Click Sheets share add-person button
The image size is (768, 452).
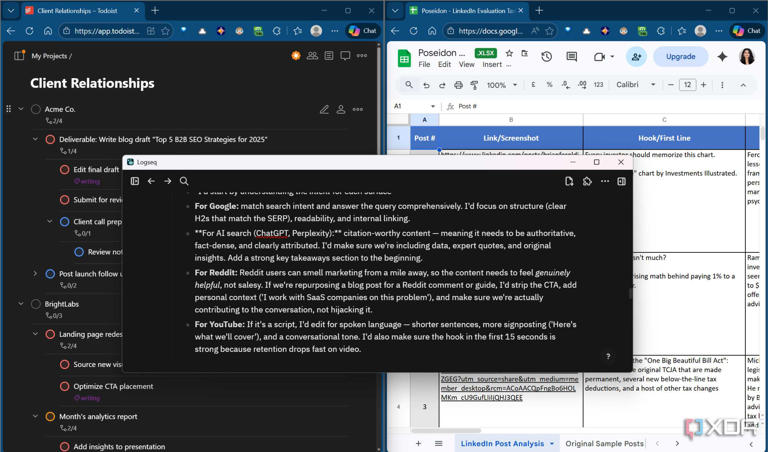636,57
